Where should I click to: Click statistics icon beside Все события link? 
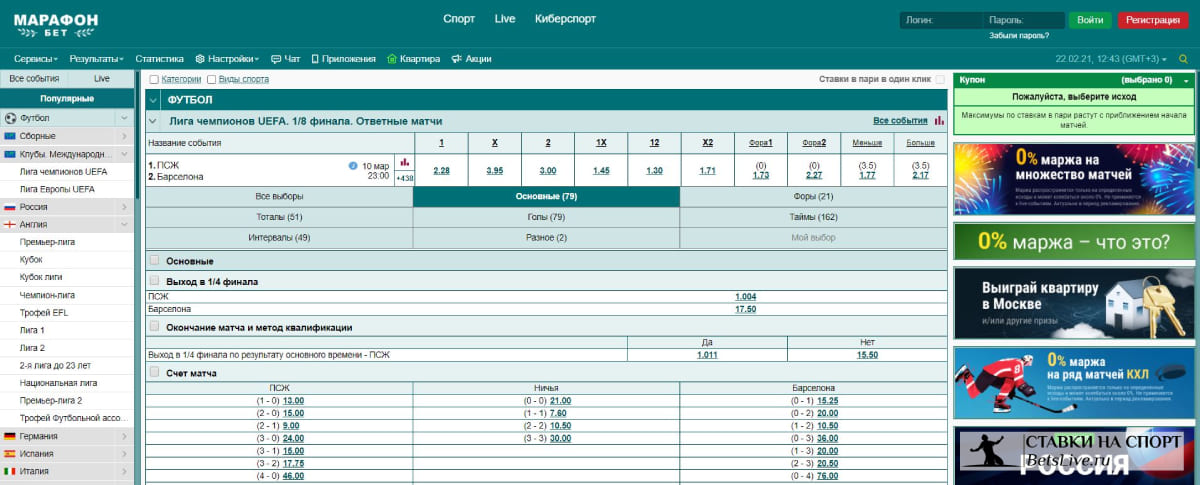pos(939,121)
